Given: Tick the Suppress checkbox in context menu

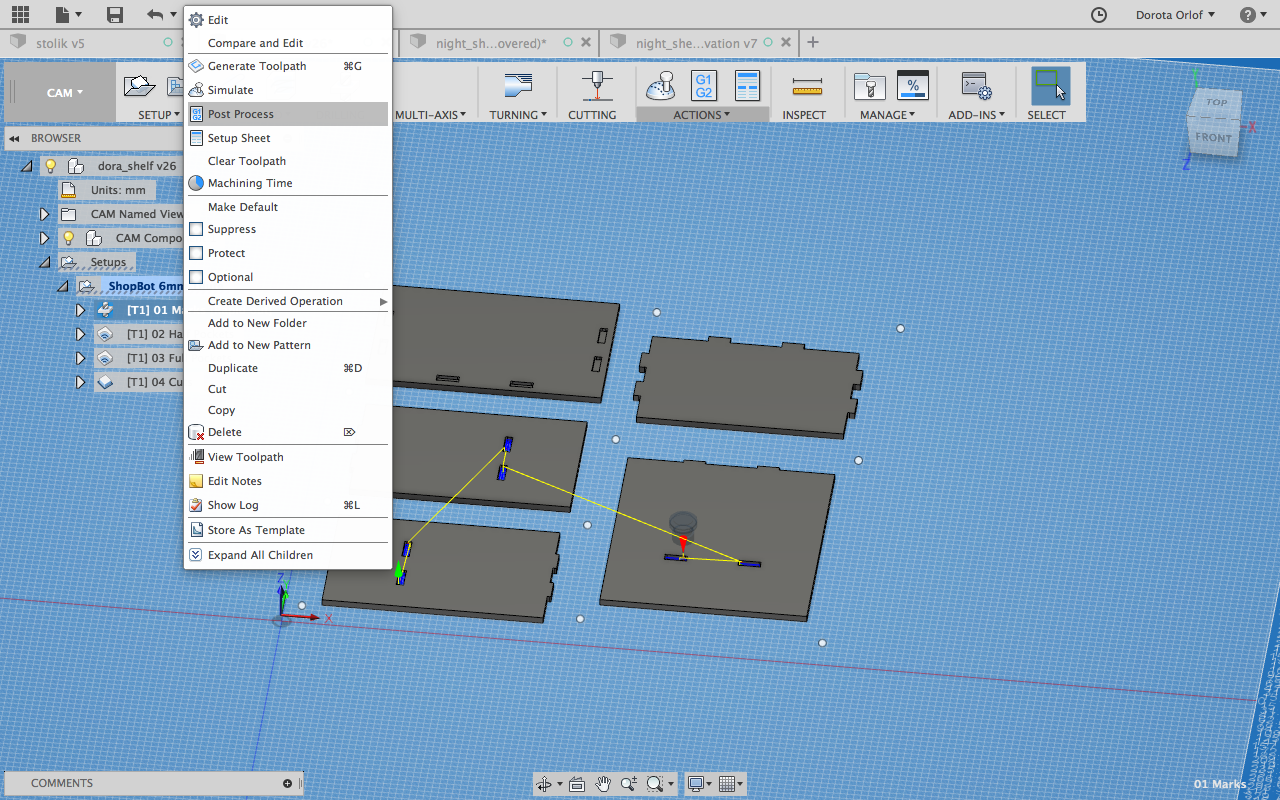Looking at the screenshot, I should (197, 229).
